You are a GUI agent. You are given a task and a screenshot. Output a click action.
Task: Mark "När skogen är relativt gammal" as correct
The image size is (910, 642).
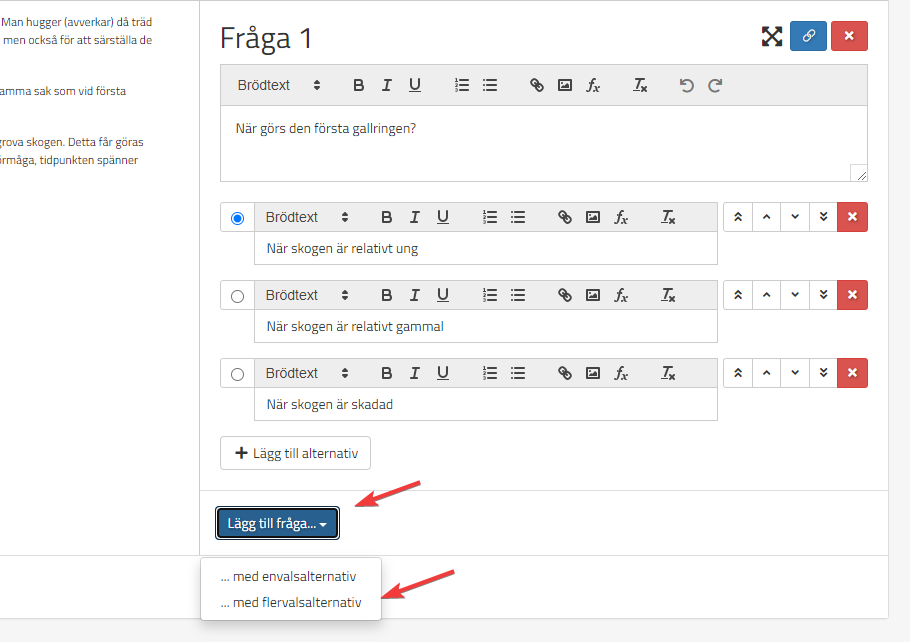237,296
